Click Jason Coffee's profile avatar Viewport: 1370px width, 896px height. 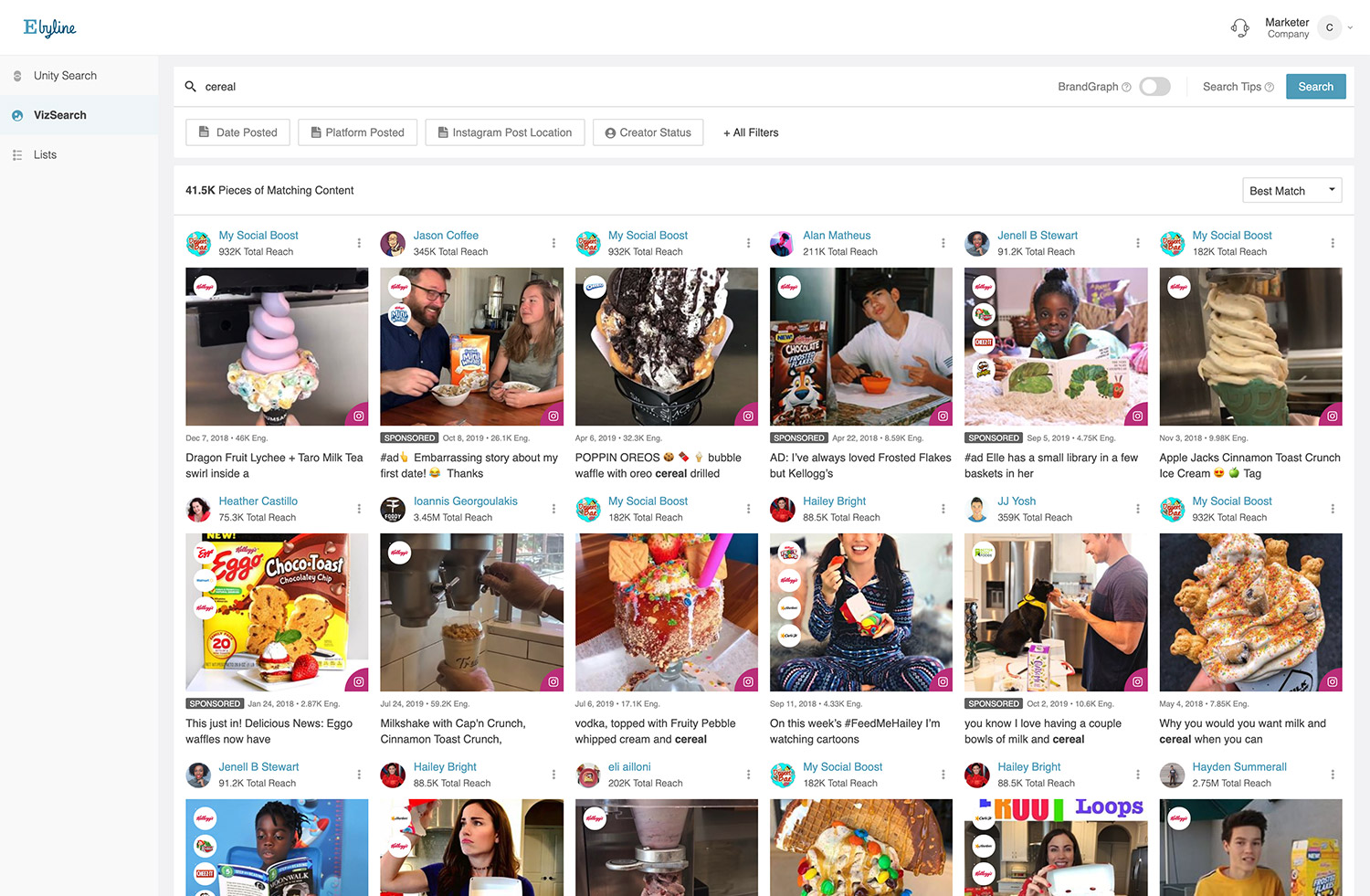[393, 244]
